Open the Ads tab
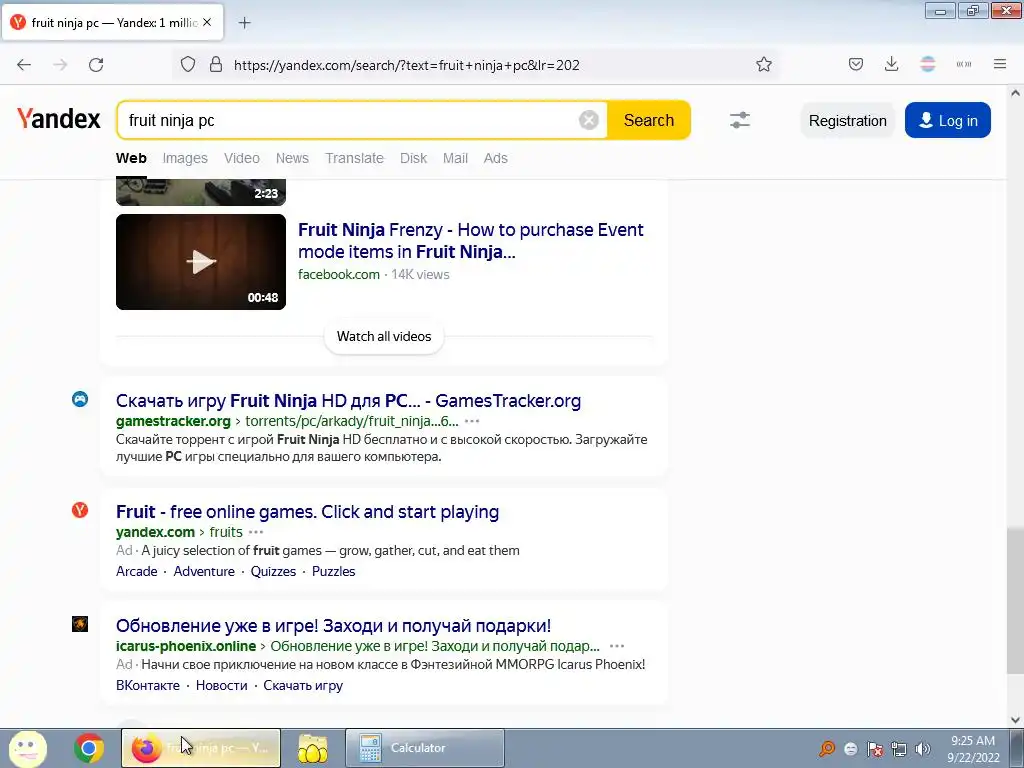 click(x=496, y=158)
